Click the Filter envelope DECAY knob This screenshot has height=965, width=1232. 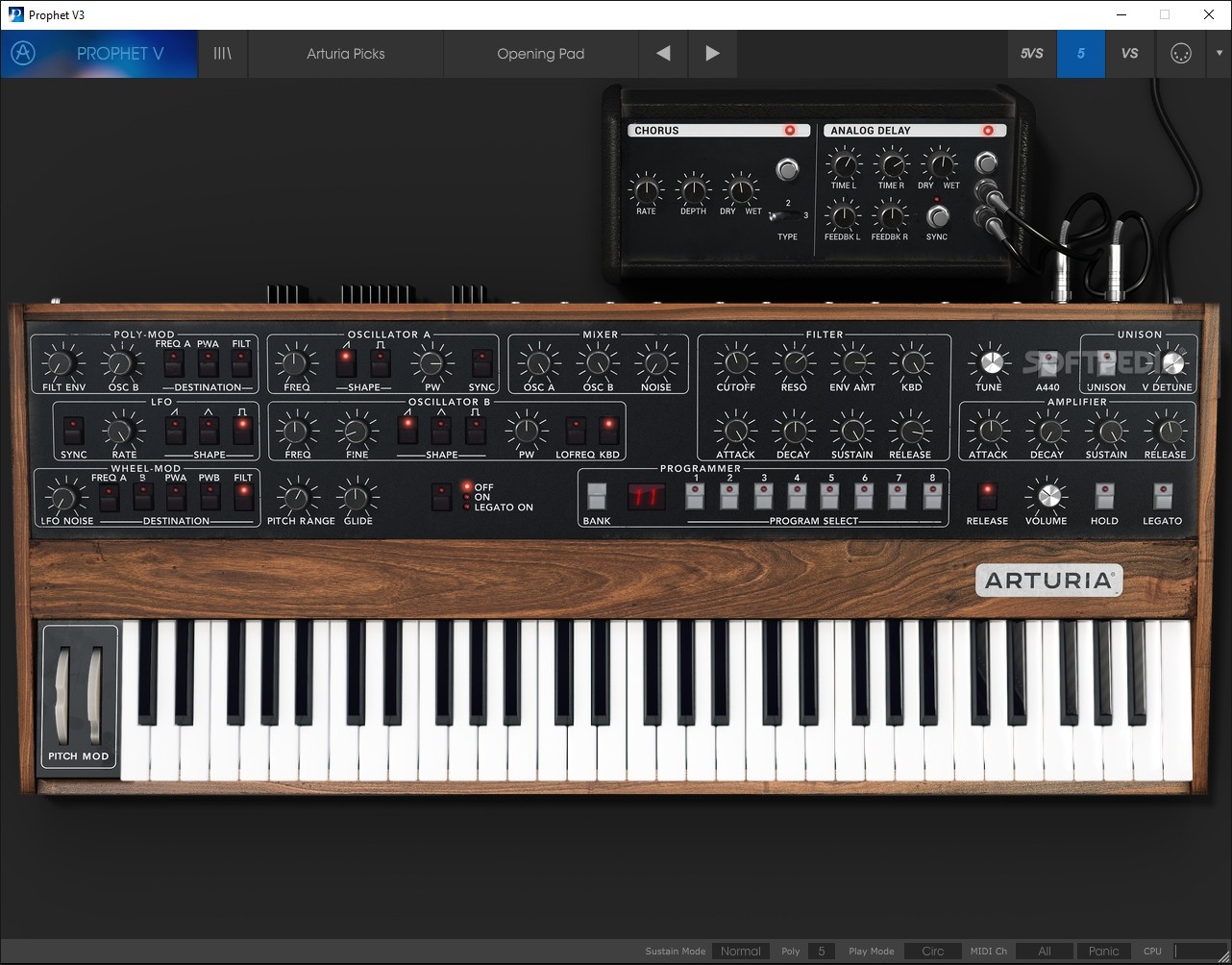(x=794, y=431)
